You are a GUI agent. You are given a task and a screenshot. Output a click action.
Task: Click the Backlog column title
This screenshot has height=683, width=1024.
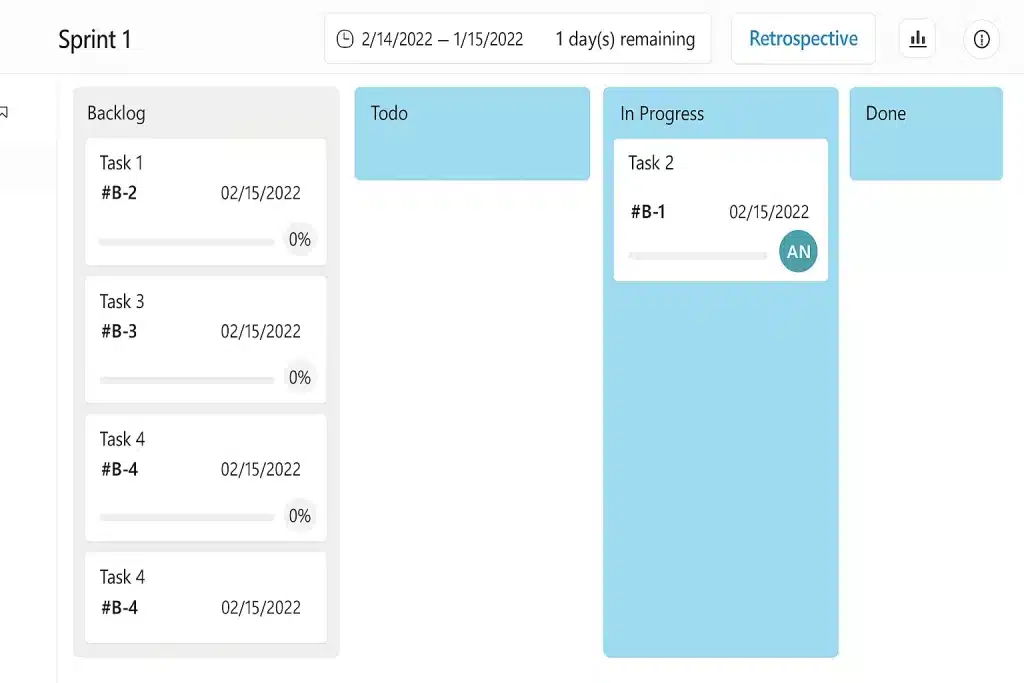coord(116,113)
